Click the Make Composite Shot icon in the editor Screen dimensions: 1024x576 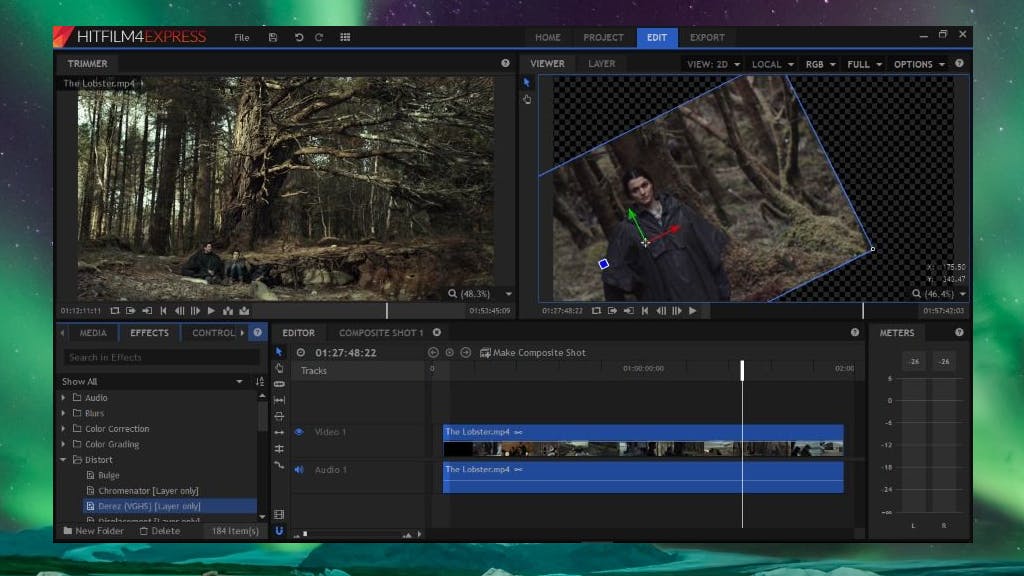[484, 352]
